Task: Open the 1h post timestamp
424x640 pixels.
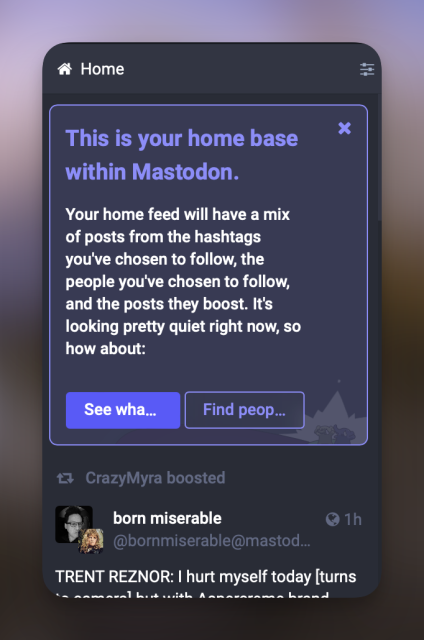Action: 353,519
